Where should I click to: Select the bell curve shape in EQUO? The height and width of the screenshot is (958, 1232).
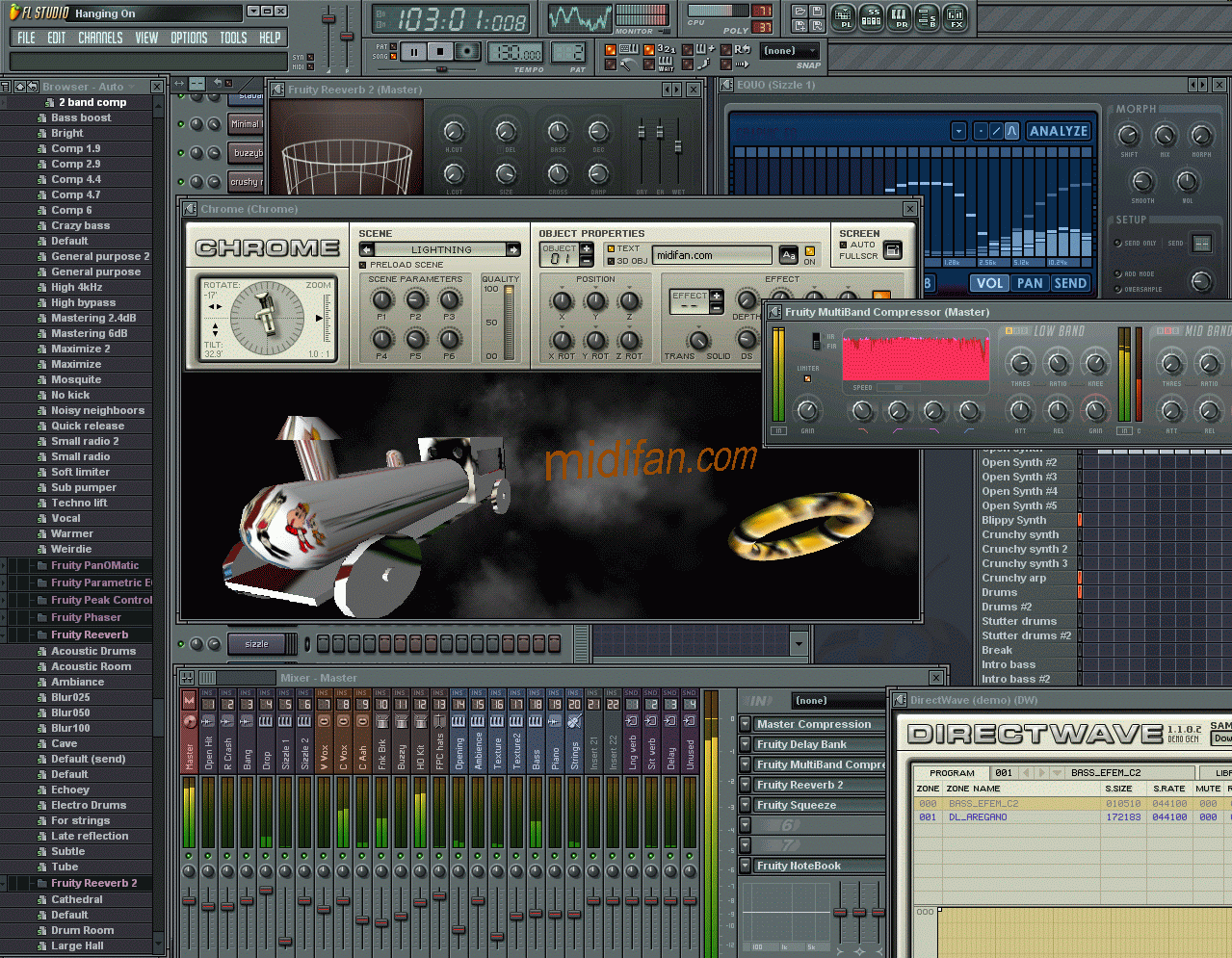(1011, 131)
